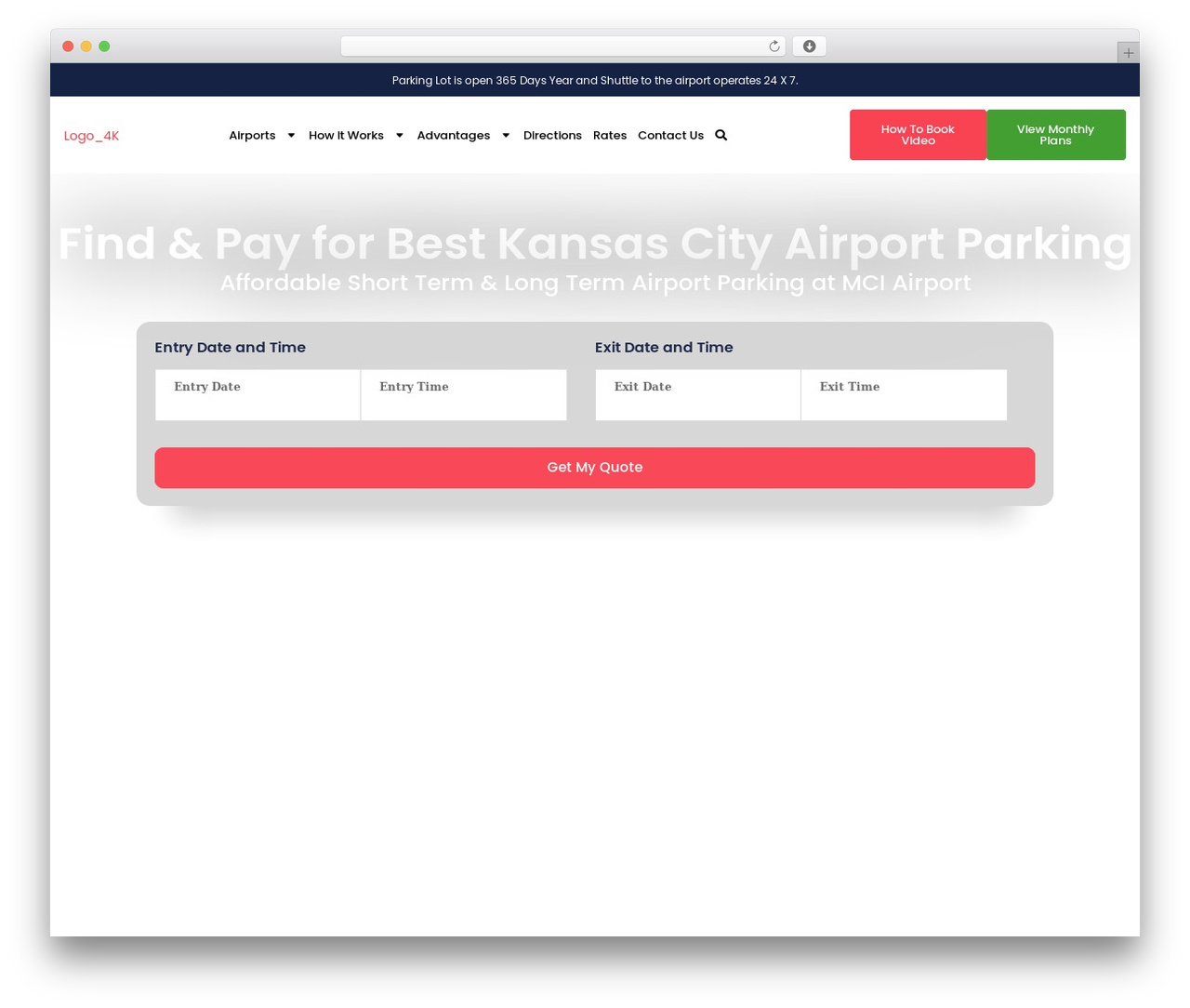Image resolution: width=1190 pixels, height=1008 pixels.
Task: Open the How It Works menu
Action: 346,136
